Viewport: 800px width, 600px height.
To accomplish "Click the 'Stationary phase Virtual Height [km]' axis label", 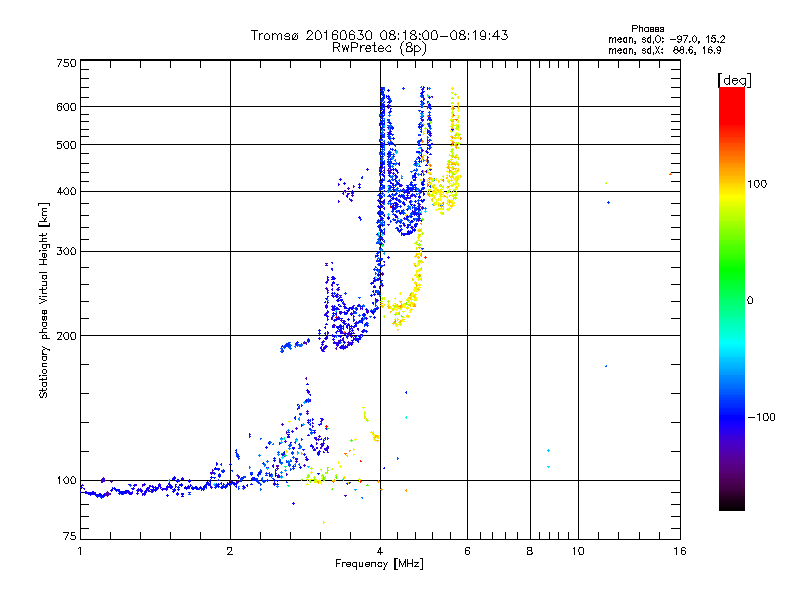I will (43, 301).
